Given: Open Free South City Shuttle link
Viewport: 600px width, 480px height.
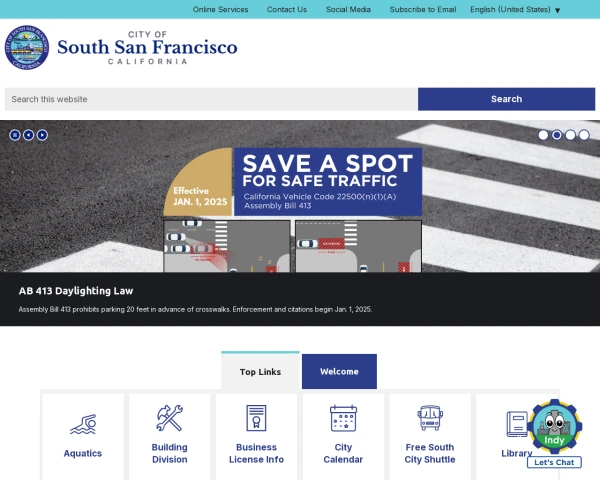Looking at the screenshot, I should (430, 453).
